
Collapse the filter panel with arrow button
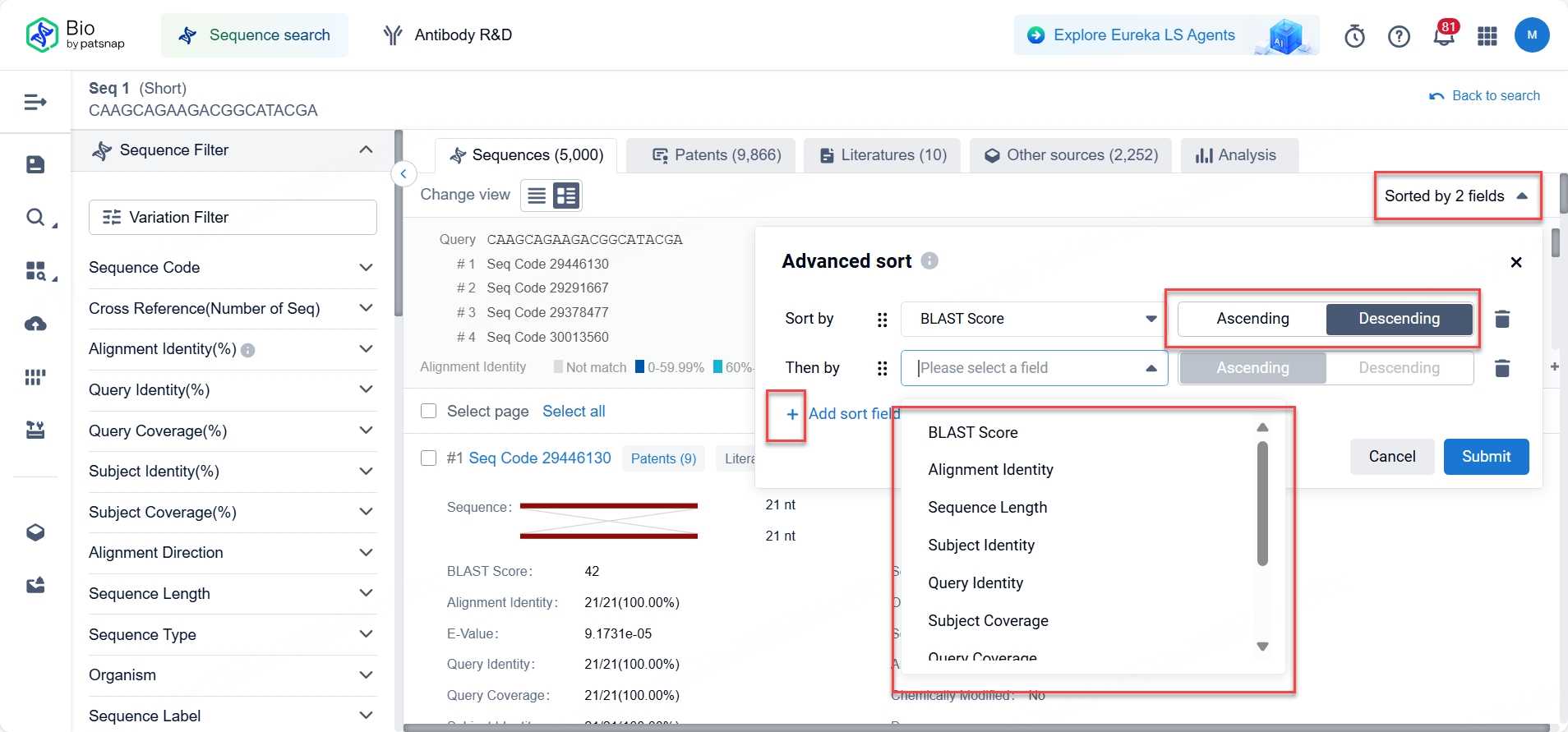(x=404, y=174)
